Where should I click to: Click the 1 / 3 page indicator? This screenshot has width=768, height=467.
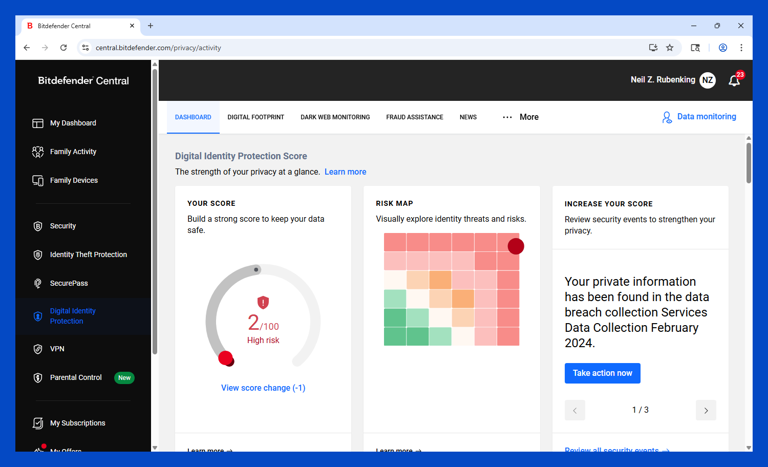click(640, 410)
